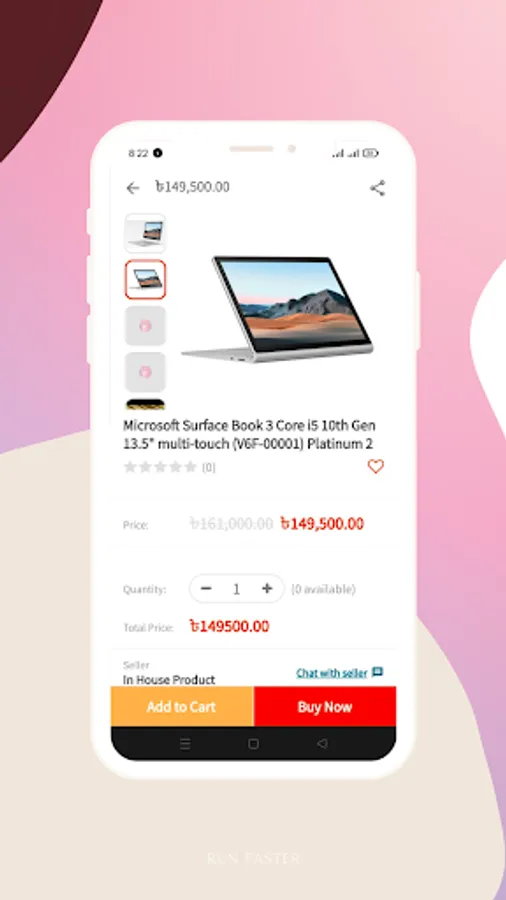Select fourth placeholder thumbnail
506x900 pixels.
click(x=145, y=373)
